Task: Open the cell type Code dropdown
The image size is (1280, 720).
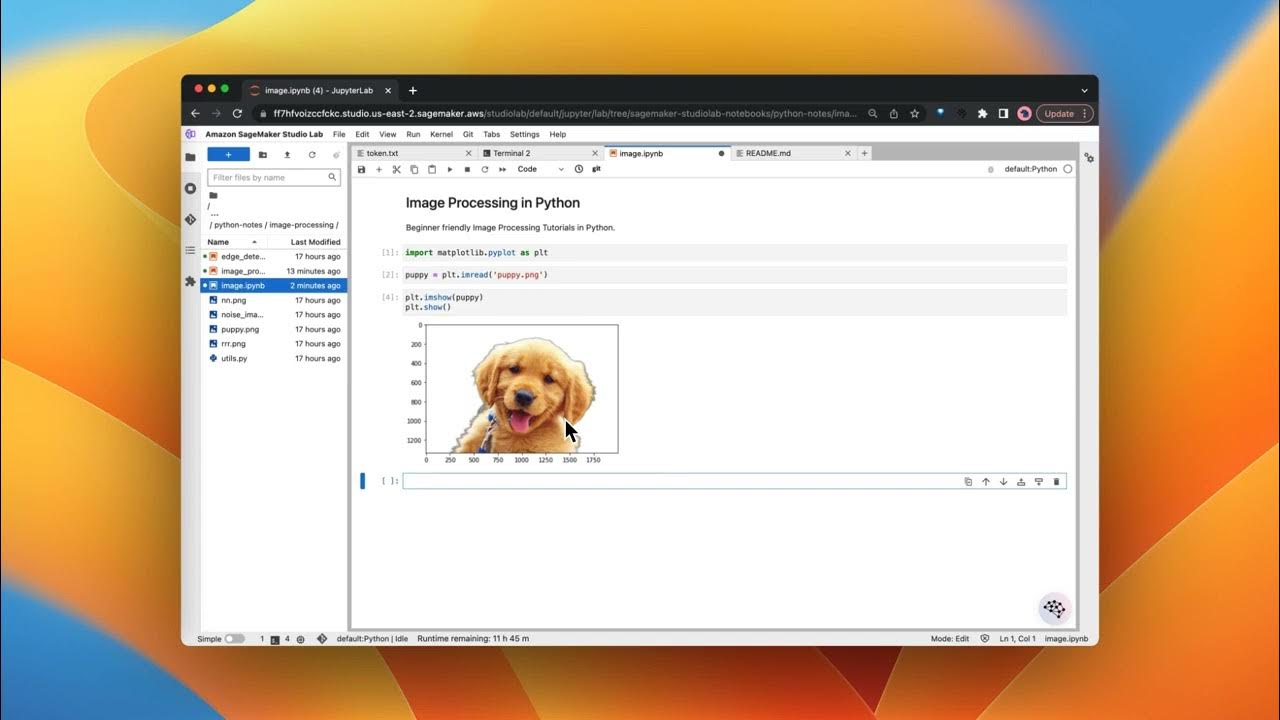Action: (541, 170)
